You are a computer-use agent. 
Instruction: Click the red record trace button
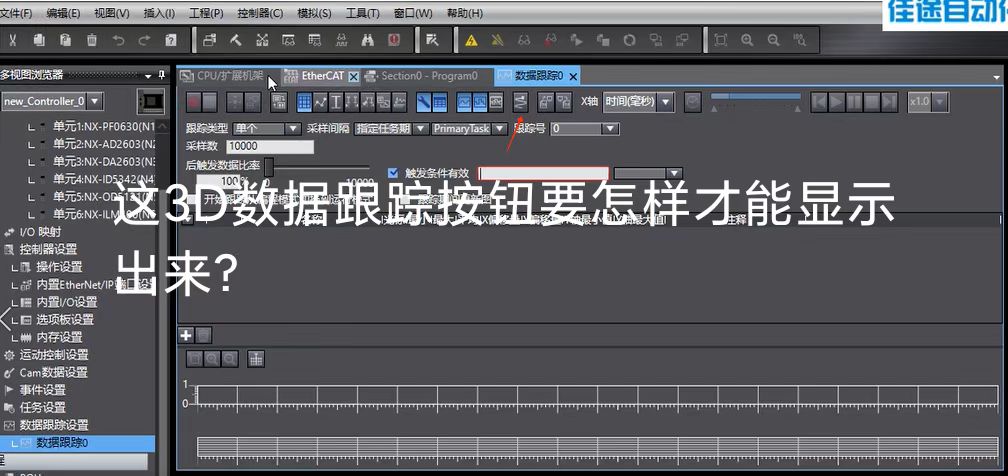pos(194,101)
